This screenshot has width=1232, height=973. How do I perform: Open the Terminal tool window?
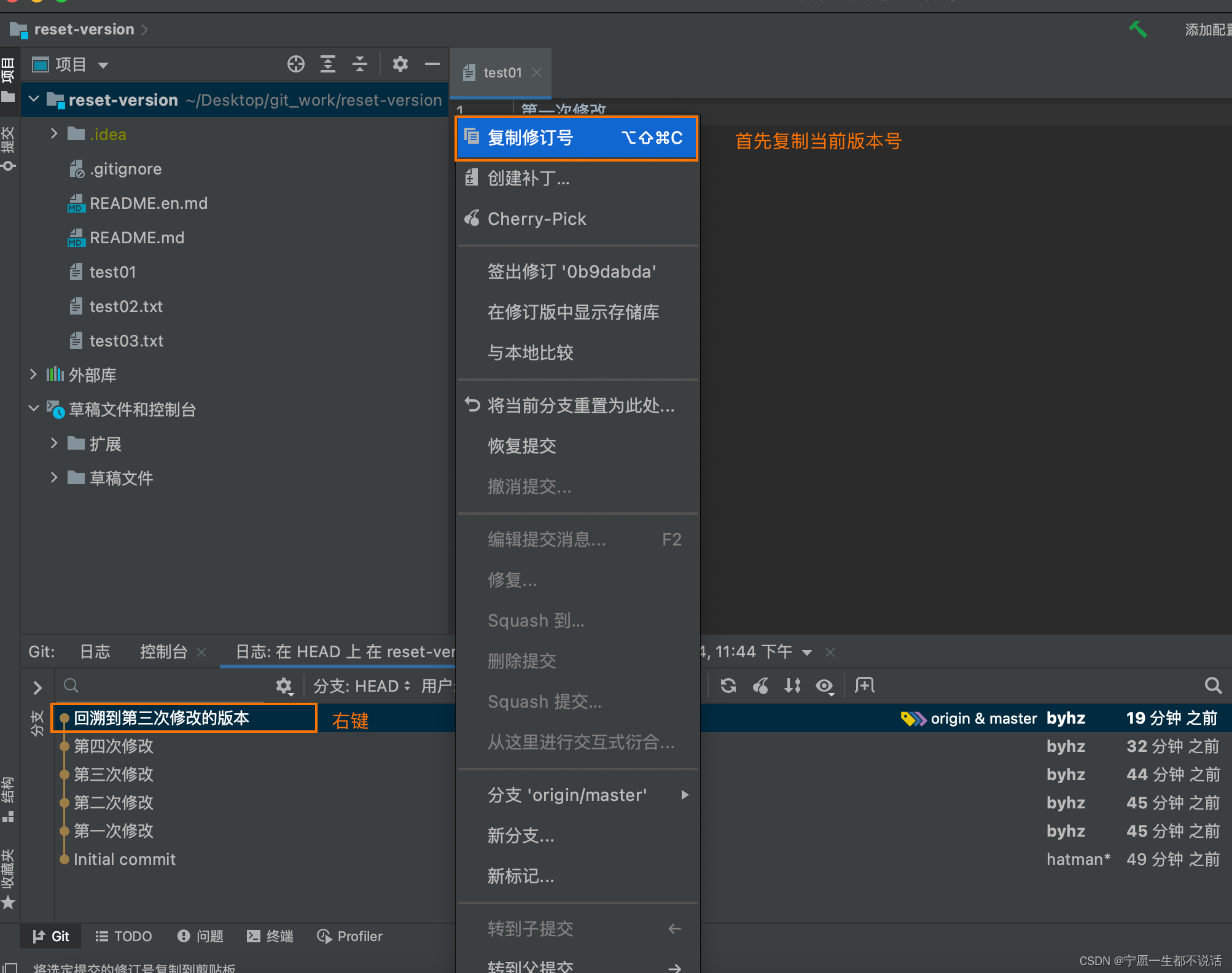click(270, 936)
